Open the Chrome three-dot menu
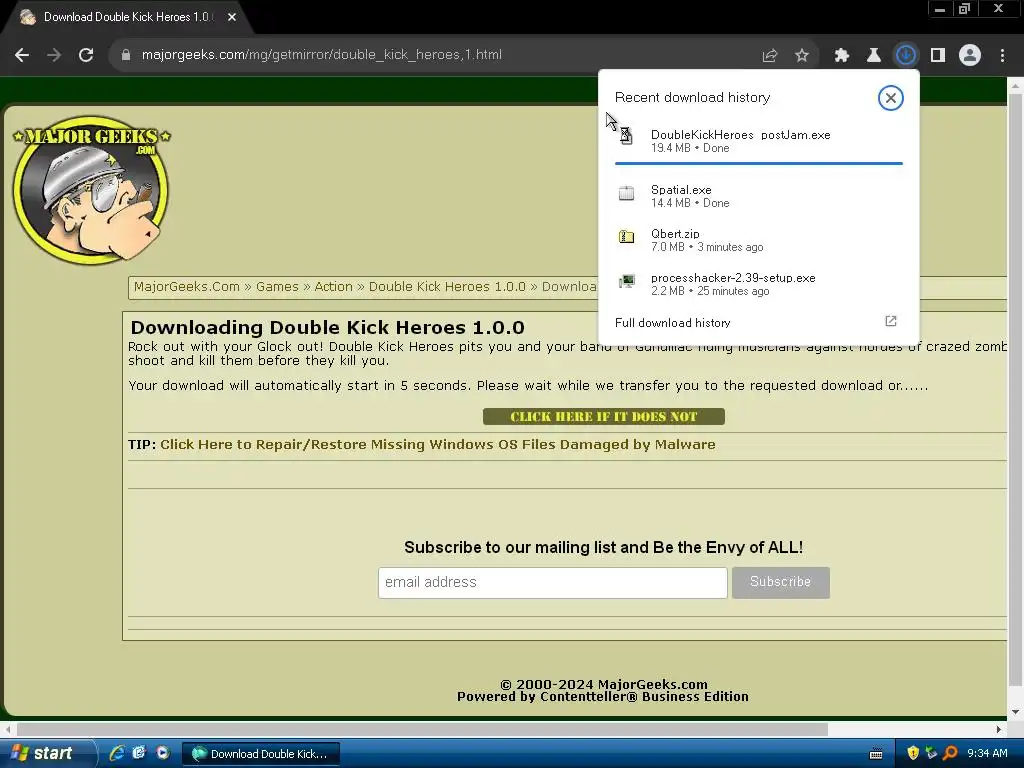Screen dimensions: 1024x768 point(1002,56)
